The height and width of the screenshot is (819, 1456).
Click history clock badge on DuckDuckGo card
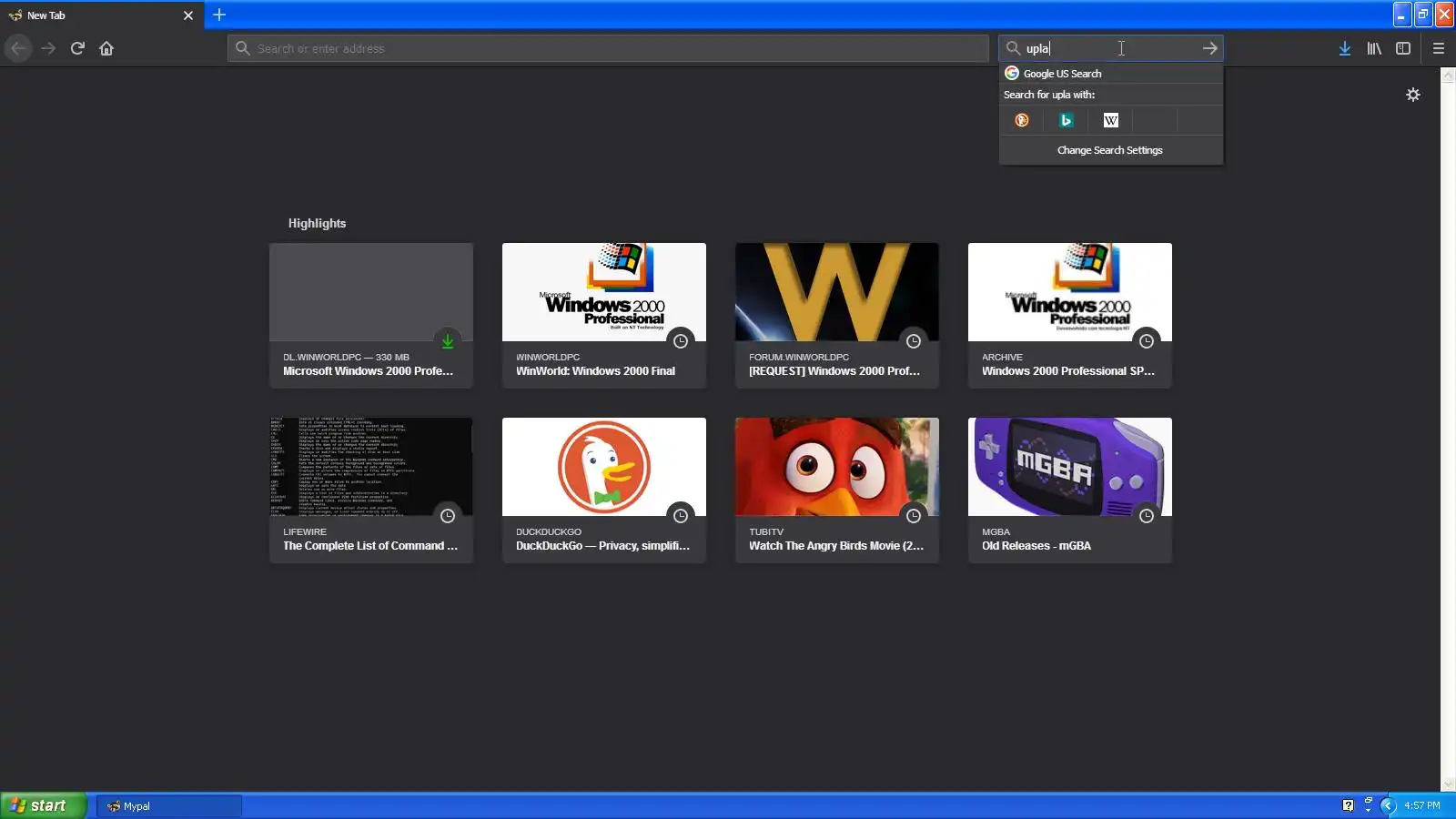pyautogui.click(x=681, y=516)
